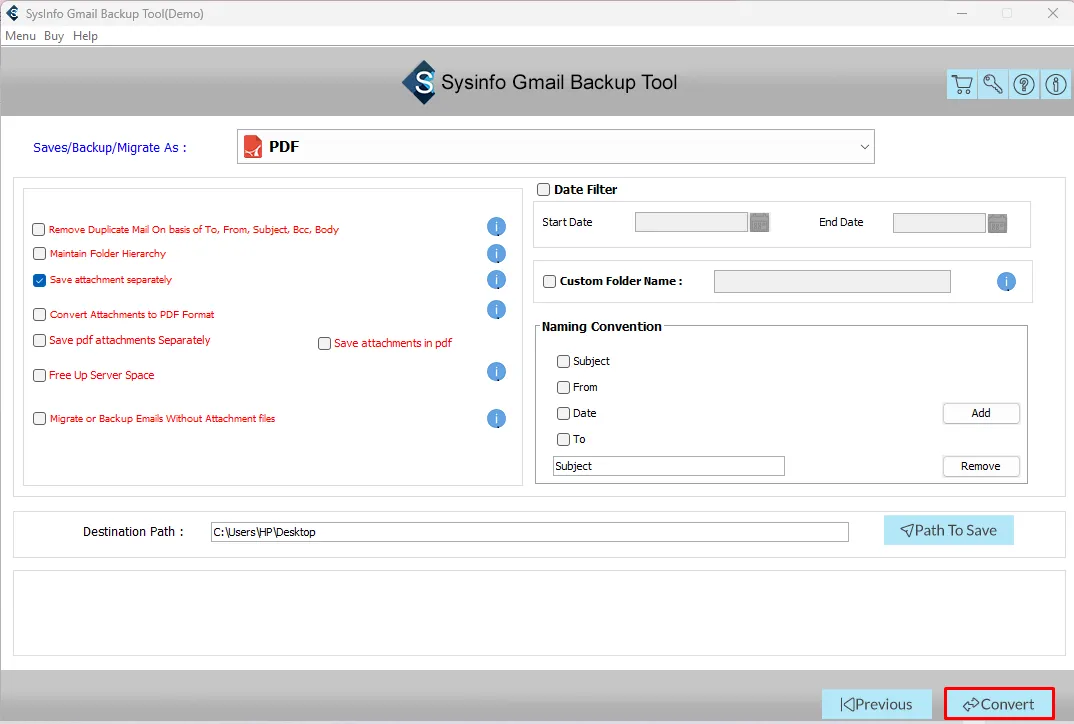Enable Maintain Folder Hierarchy checkbox
Viewport: 1074px width, 724px height.
coord(40,254)
